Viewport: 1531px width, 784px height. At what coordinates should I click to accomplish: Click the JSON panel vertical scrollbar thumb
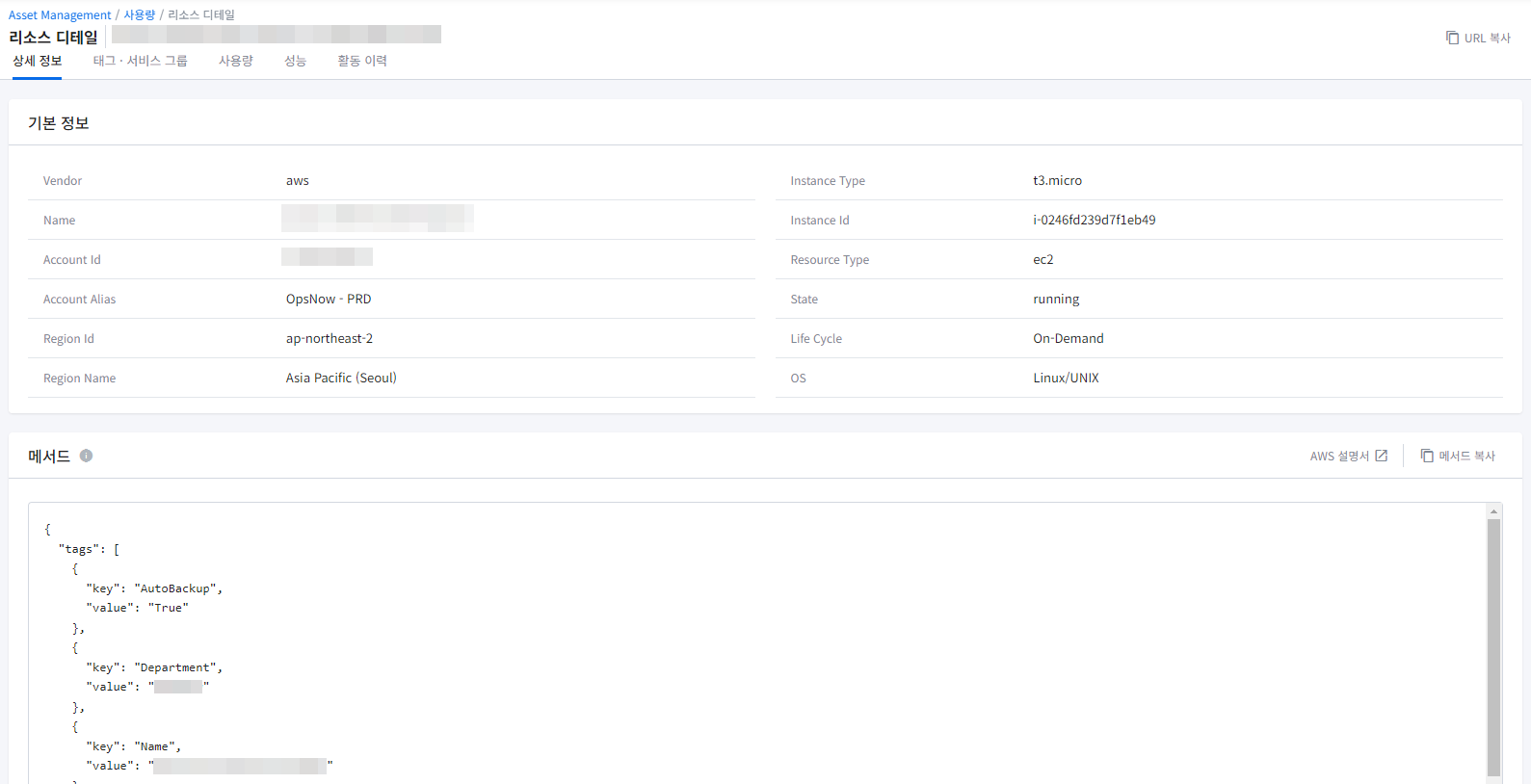(x=1493, y=645)
